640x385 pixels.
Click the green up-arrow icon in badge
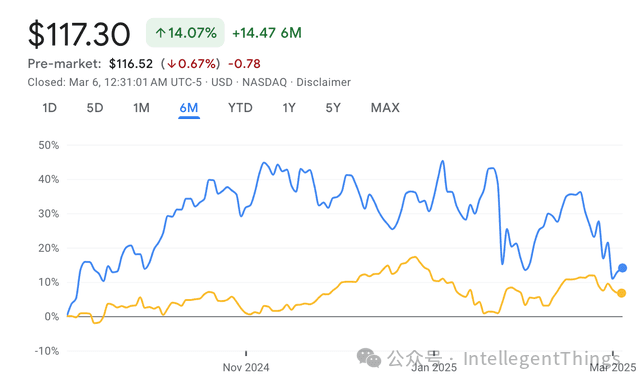click(160, 33)
